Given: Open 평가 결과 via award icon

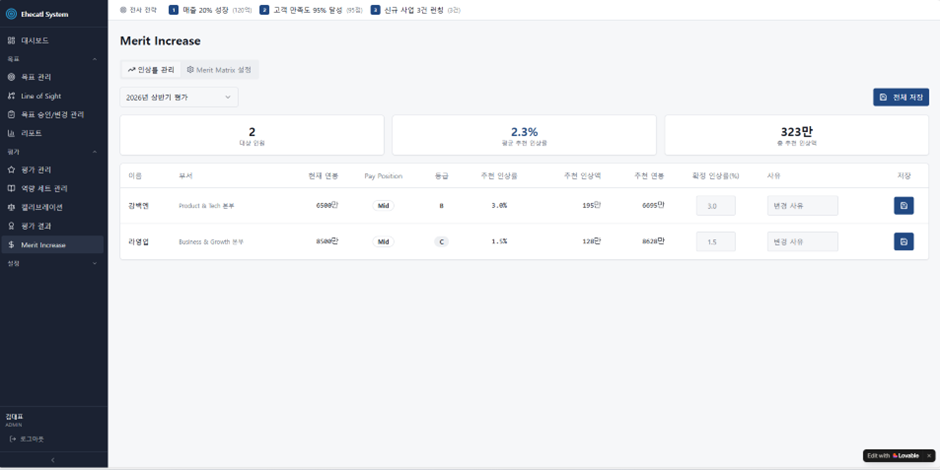Looking at the screenshot, I should (11, 226).
